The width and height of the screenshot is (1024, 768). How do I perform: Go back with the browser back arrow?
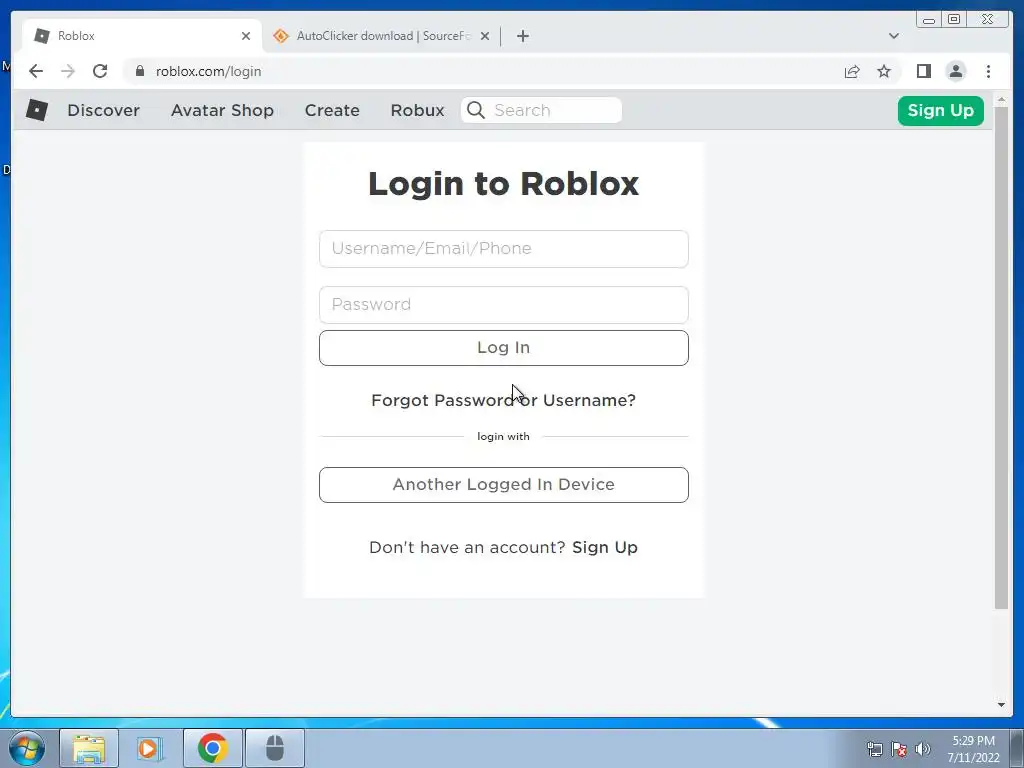click(36, 71)
